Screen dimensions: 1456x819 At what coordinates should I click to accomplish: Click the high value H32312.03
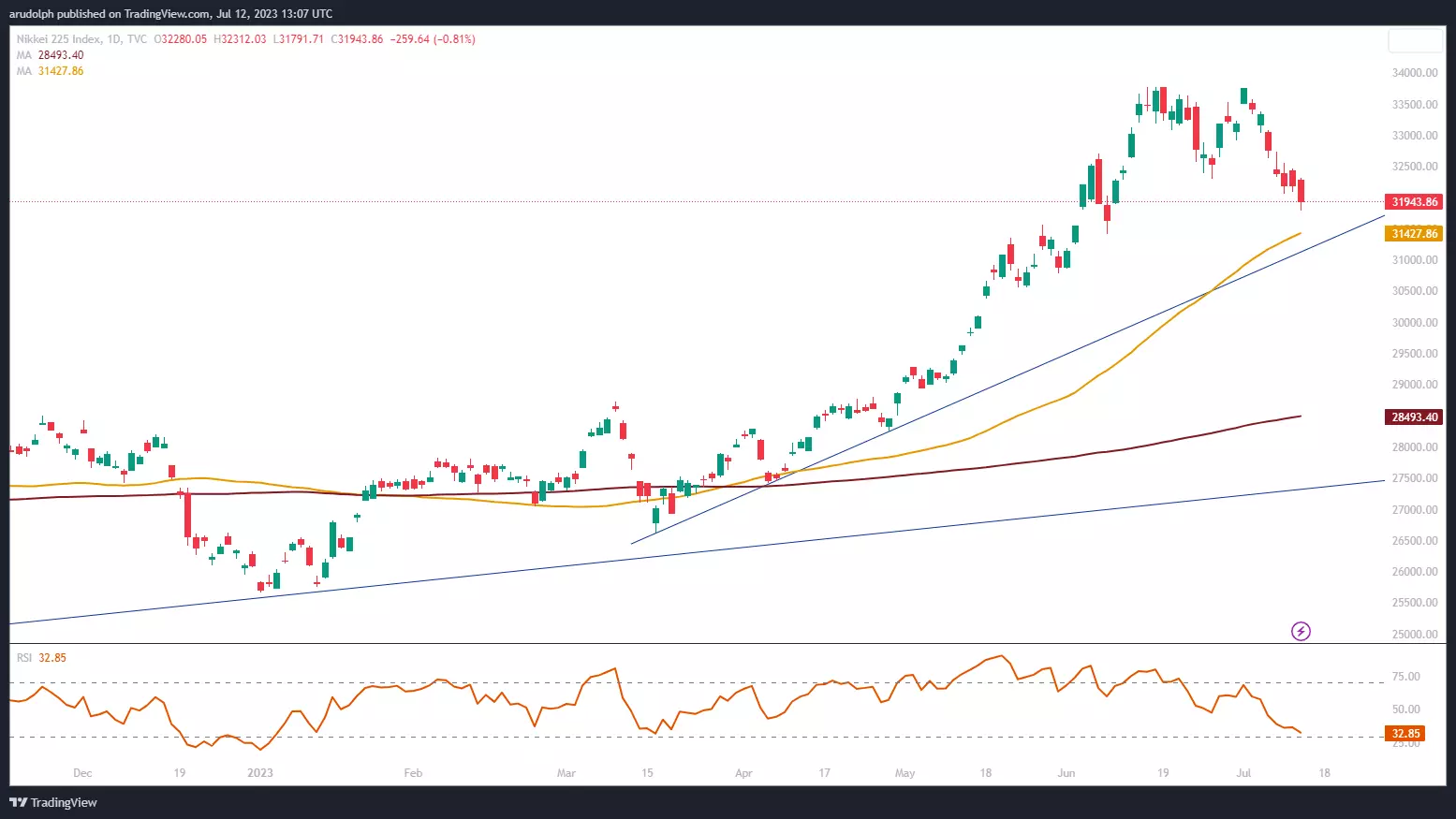coord(240,39)
